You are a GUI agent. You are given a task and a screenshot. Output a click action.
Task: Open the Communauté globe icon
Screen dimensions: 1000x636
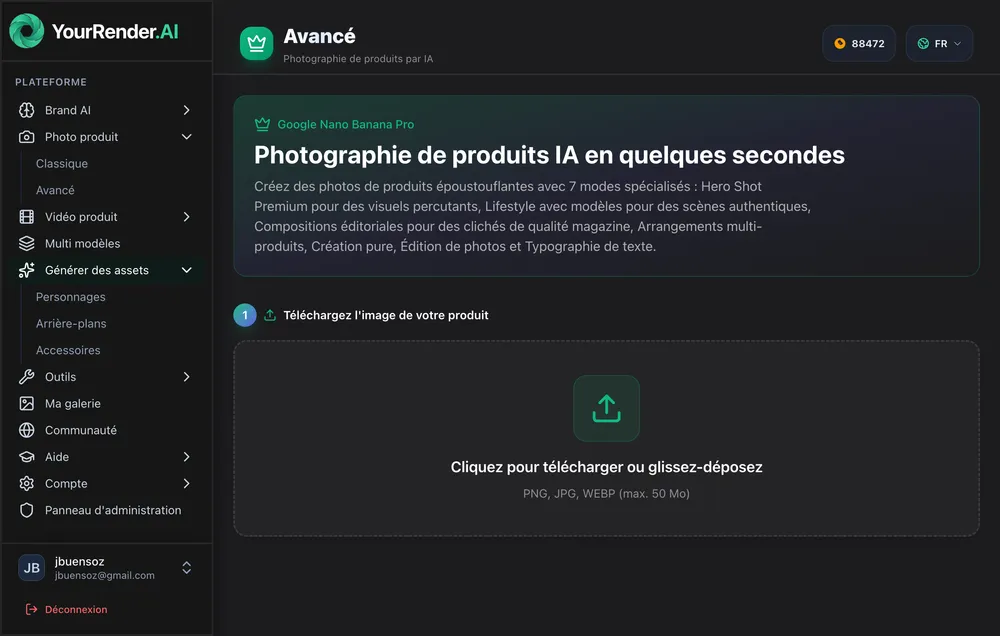[24, 430]
